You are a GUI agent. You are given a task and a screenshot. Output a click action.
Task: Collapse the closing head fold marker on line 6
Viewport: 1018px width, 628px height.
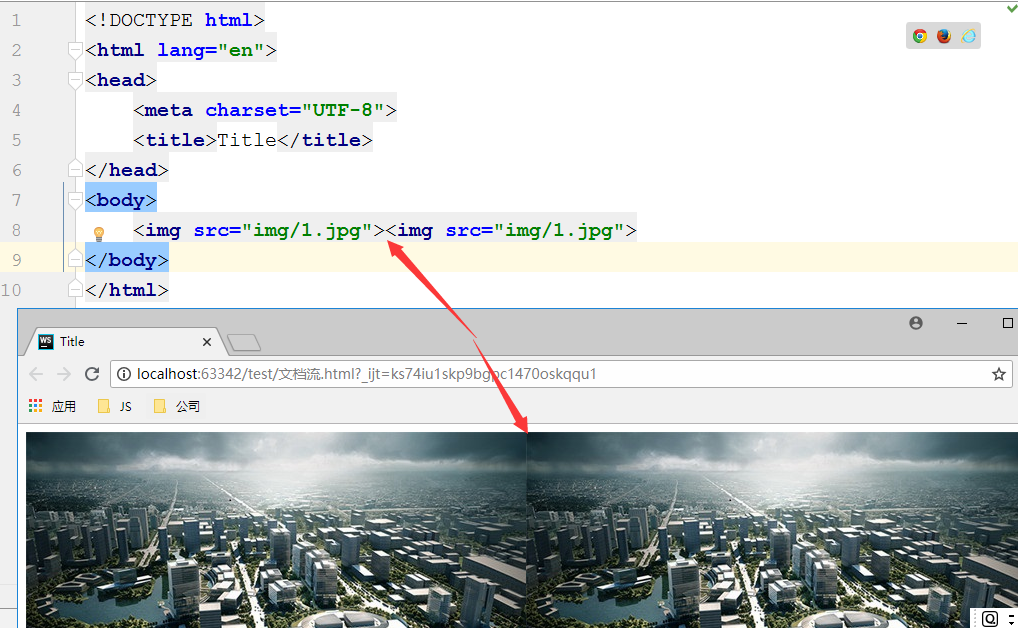75,169
